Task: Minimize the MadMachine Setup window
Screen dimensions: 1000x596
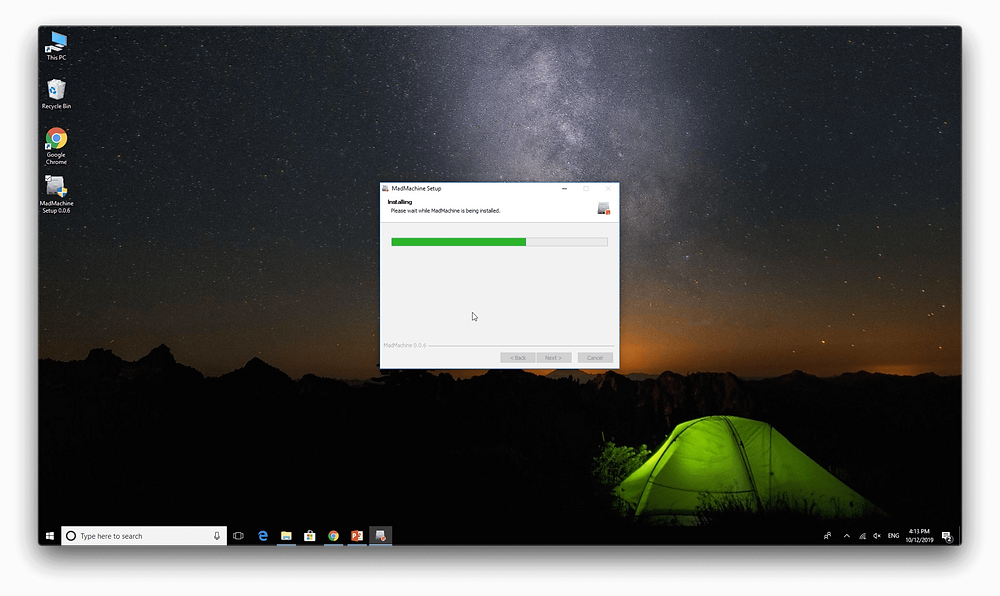Action: point(564,189)
